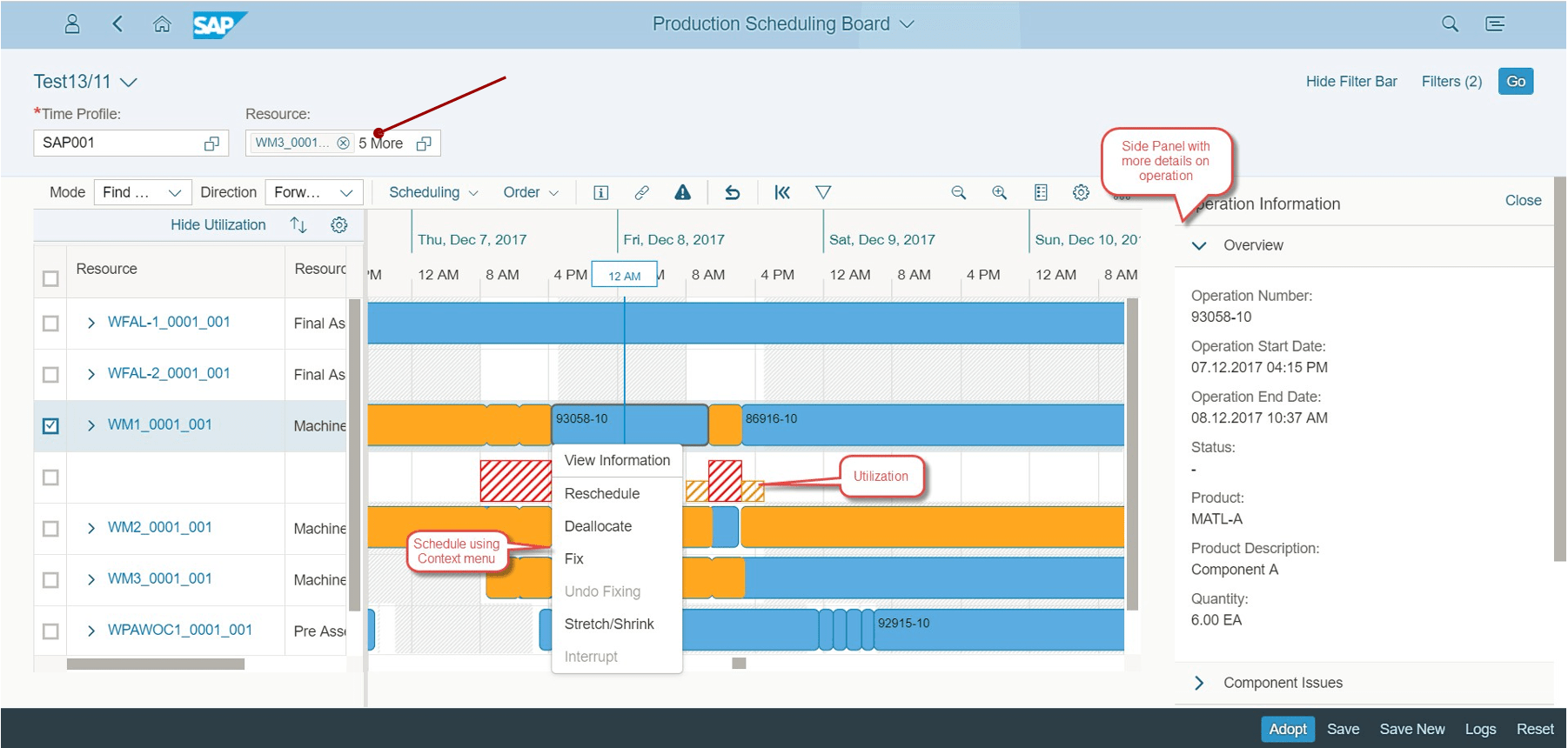The height and width of the screenshot is (748, 1568).
Task: Open the home page icon
Action: 162,23
